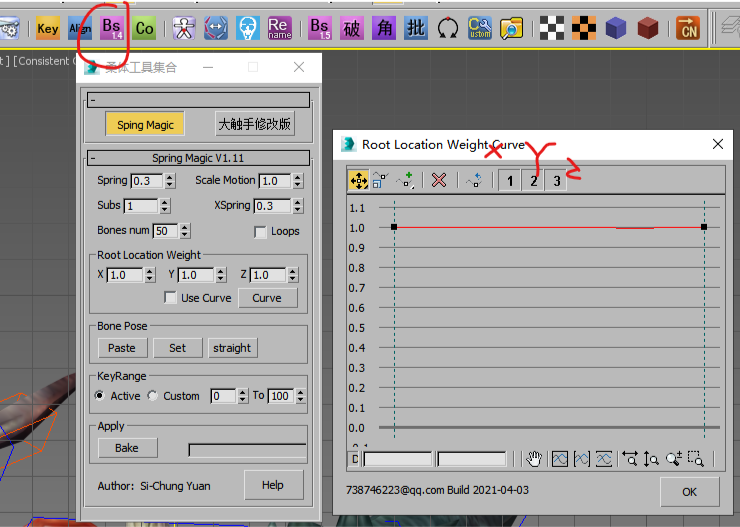
Task: Launch the Rename tool icon
Action: (280, 28)
